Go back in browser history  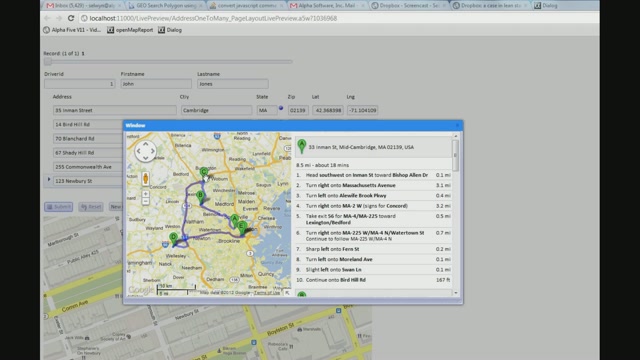click(47, 18)
